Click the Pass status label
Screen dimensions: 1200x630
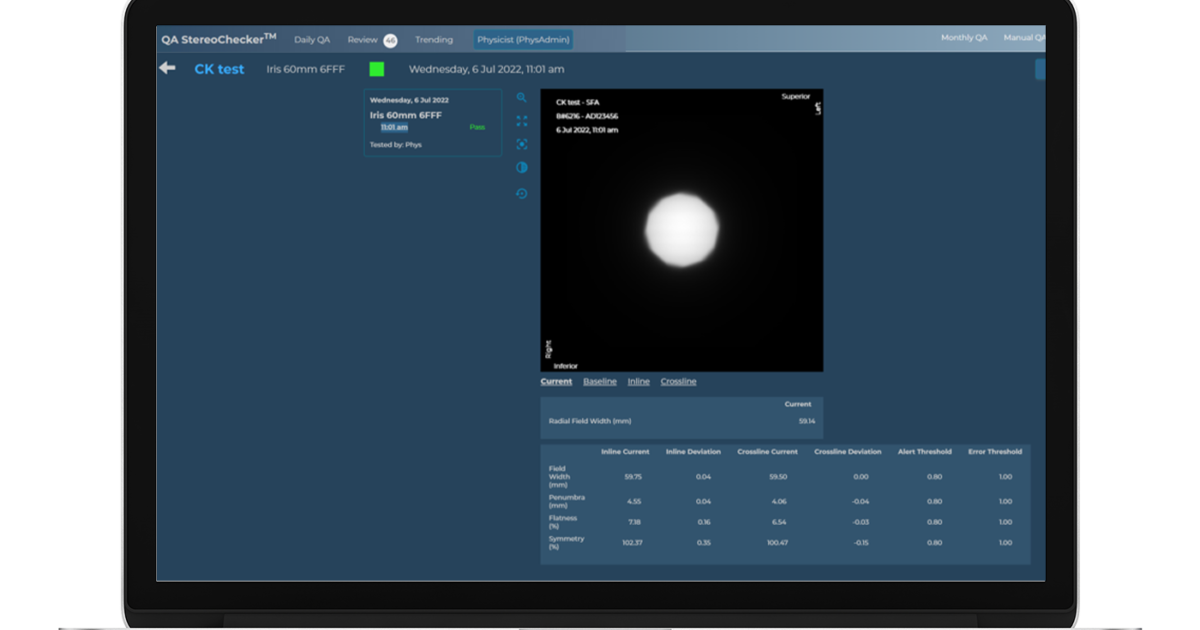pyautogui.click(x=477, y=125)
